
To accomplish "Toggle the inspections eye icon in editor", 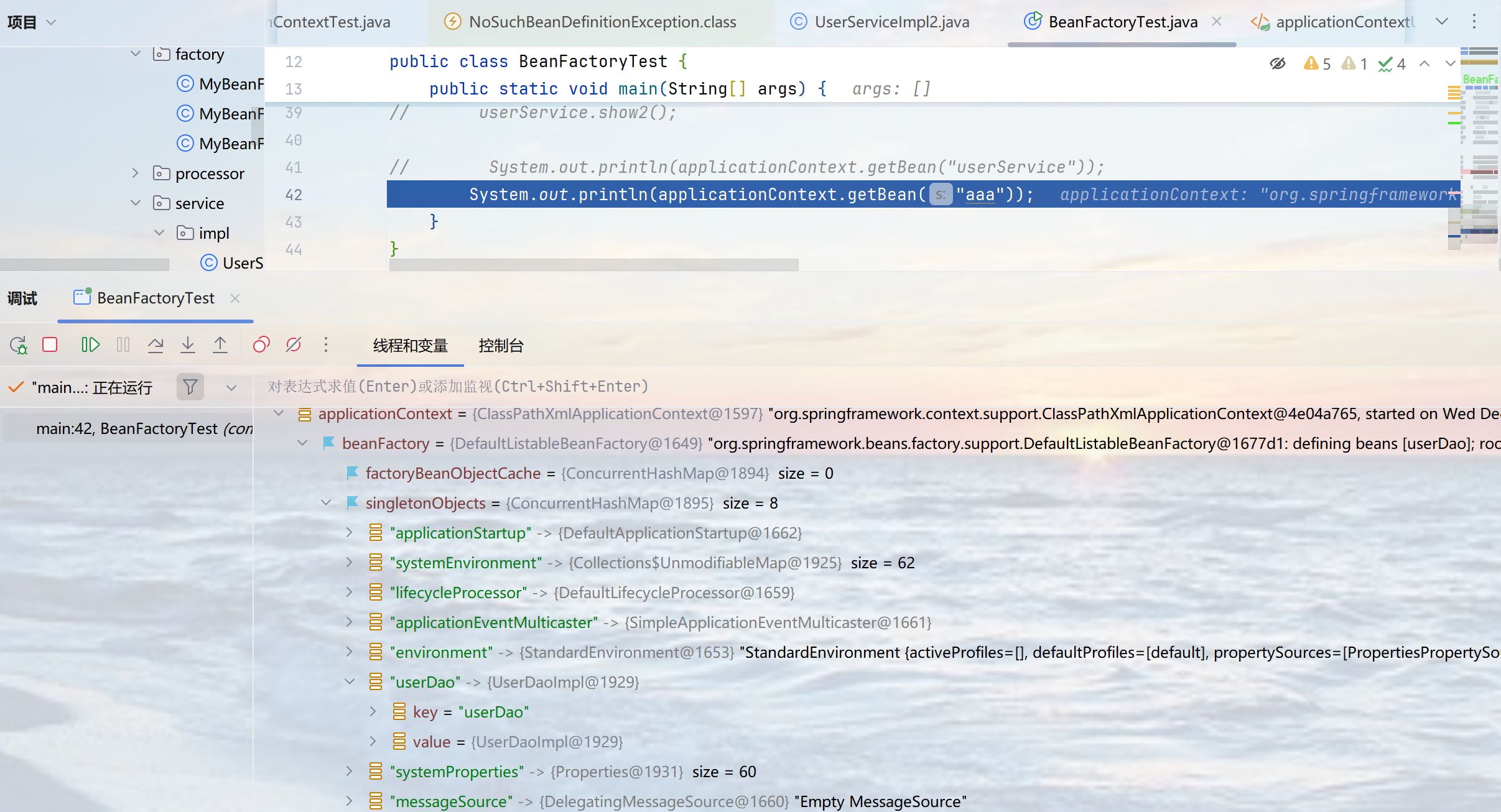I will click(1277, 63).
